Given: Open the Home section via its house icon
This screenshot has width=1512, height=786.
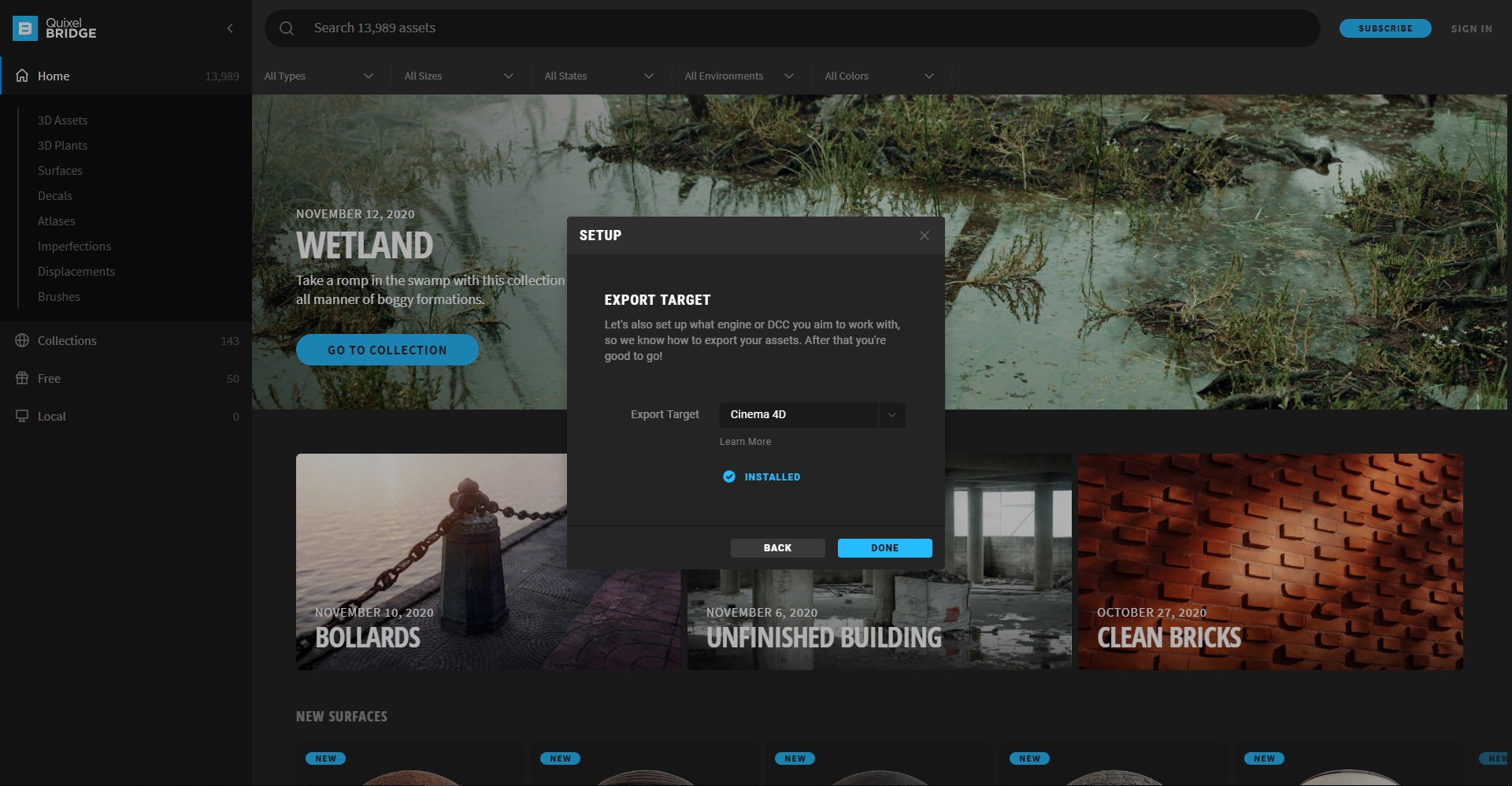Looking at the screenshot, I should 21,76.
